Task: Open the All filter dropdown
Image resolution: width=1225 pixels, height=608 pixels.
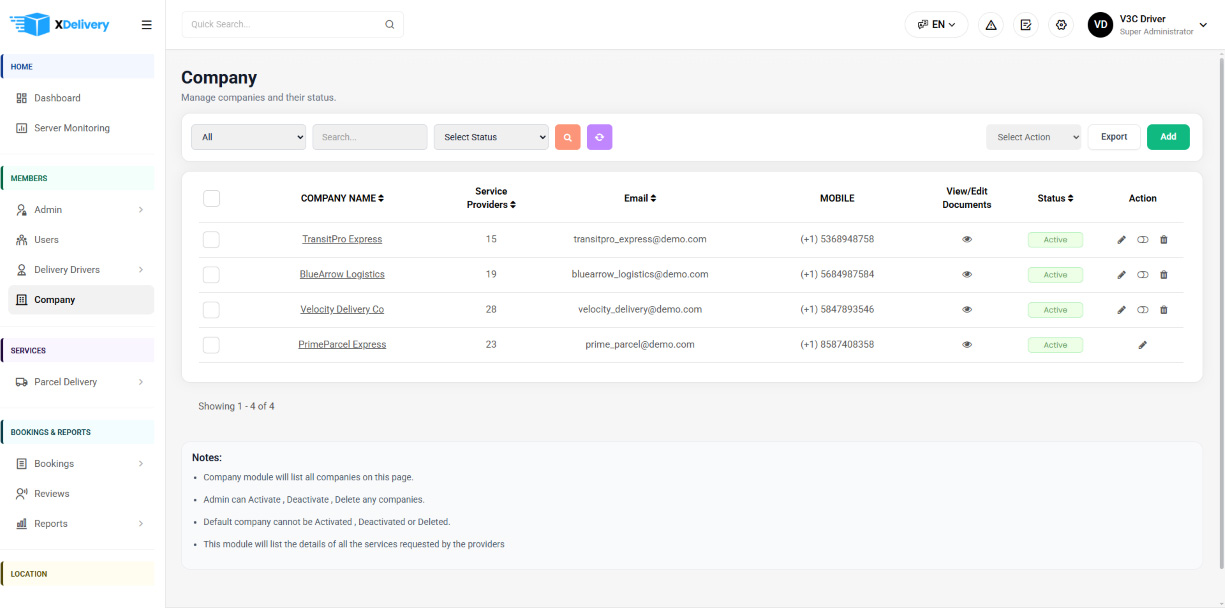Action: tap(249, 137)
